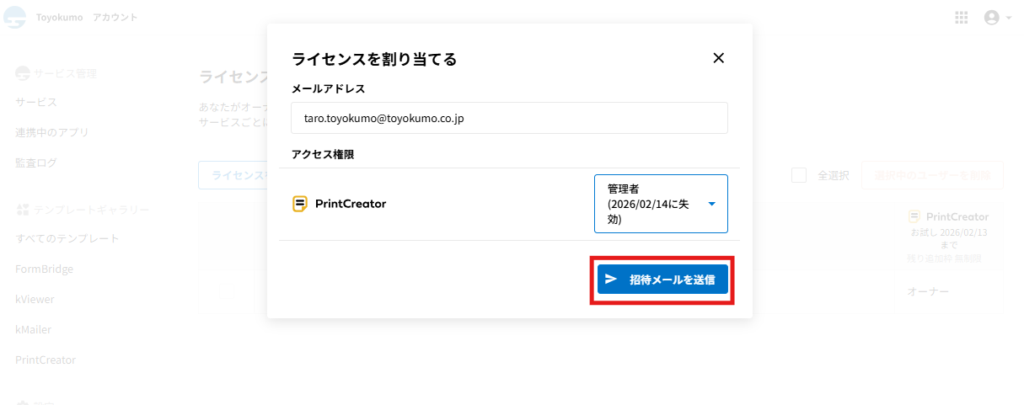Open the 管理者 access permission dropdown
Image resolution: width=1024 pixels, height=405 pixels.
(660, 204)
